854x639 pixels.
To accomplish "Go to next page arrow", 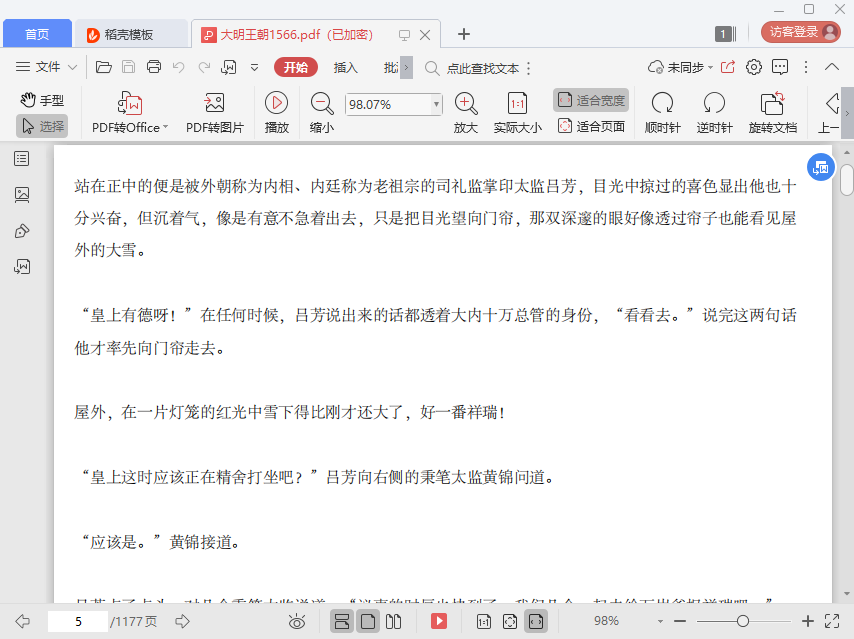I will click(x=182, y=621).
